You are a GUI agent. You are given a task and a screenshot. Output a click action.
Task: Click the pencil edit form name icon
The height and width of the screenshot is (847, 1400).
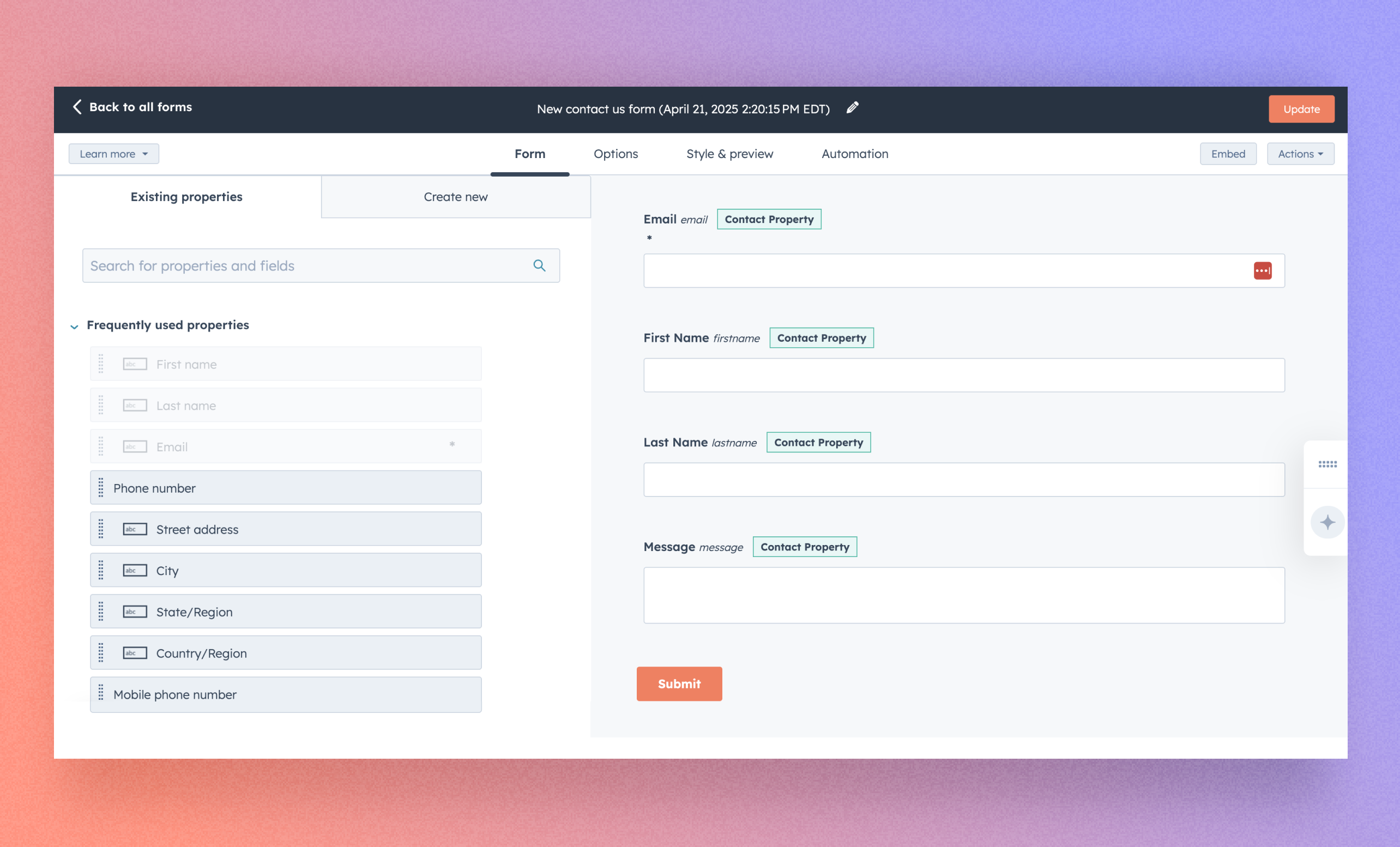pyautogui.click(x=852, y=108)
